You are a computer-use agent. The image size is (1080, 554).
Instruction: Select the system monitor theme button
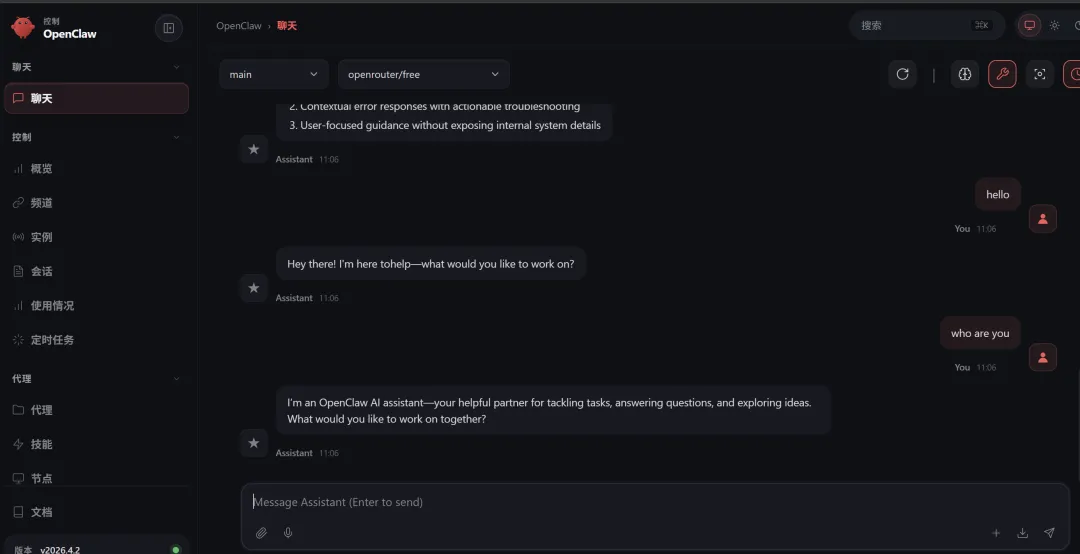pos(1029,26)
